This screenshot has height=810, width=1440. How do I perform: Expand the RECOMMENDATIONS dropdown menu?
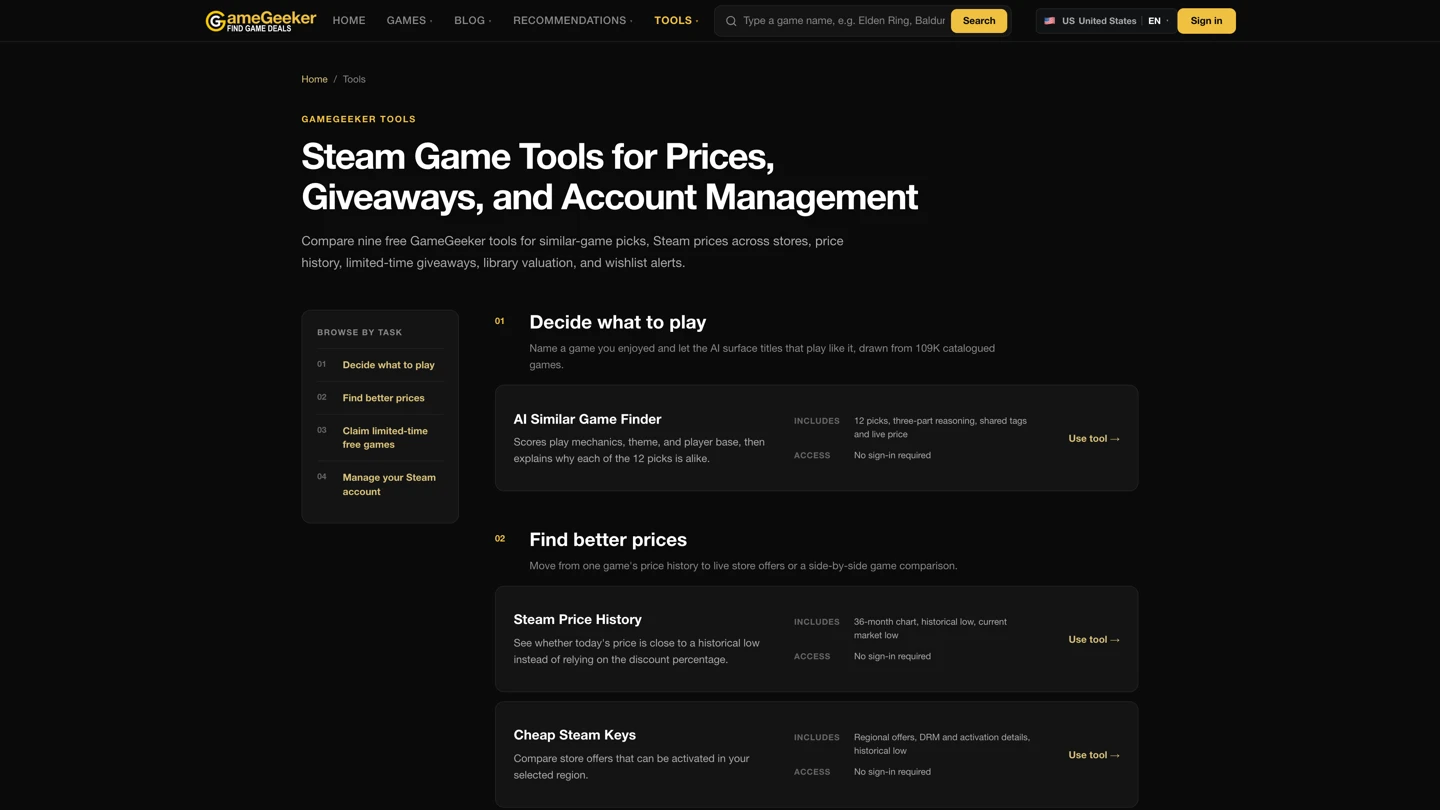pos(573,20)
